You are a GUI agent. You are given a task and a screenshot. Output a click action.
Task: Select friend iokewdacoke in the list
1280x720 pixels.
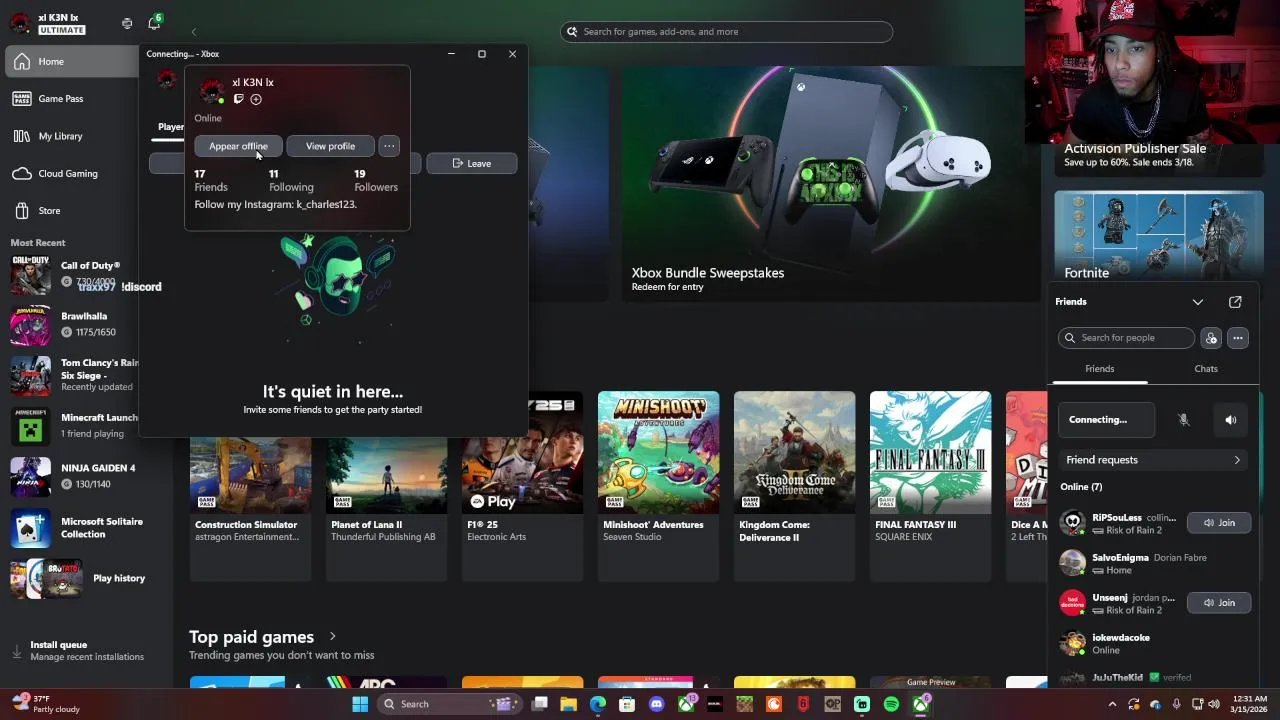[1154, 643]
